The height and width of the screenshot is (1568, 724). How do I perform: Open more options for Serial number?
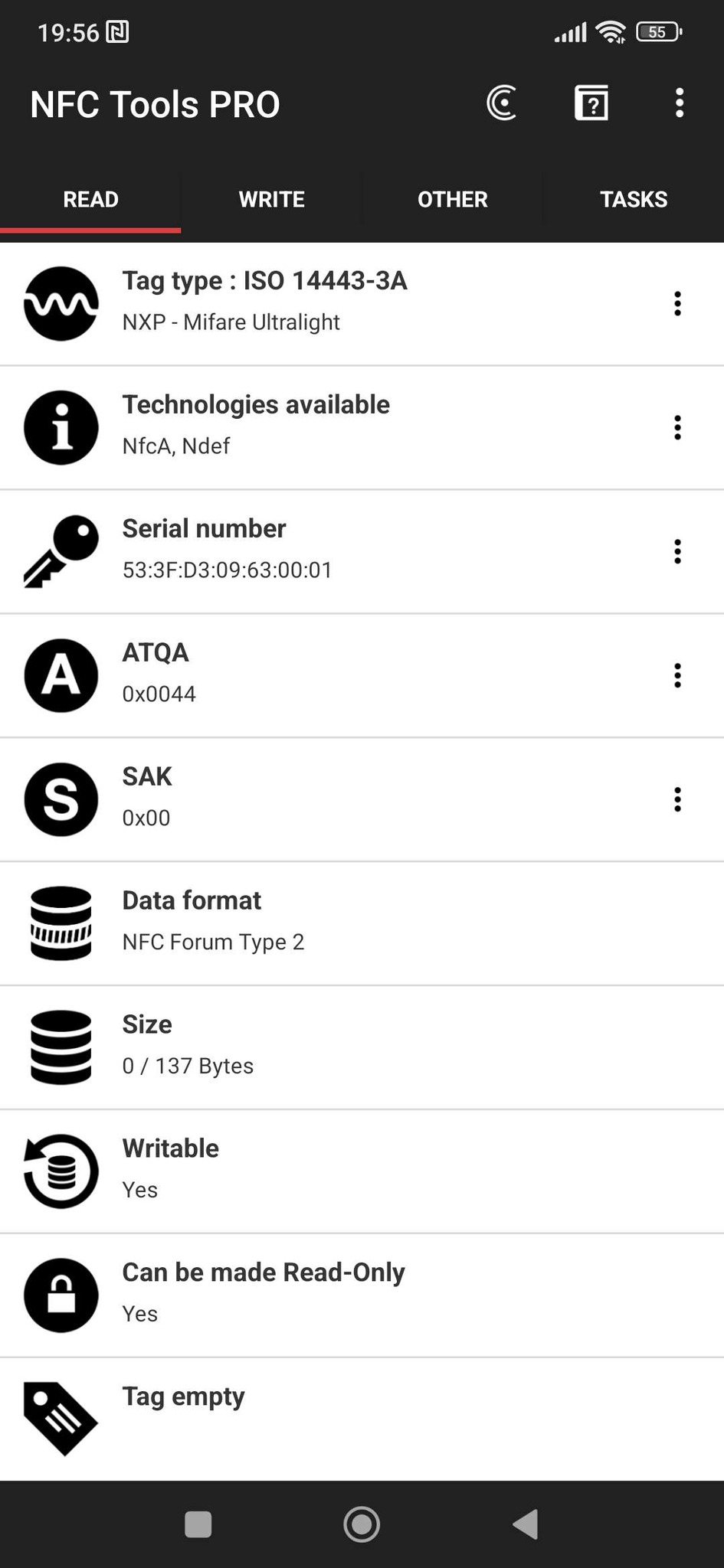(x=677, y=551)
